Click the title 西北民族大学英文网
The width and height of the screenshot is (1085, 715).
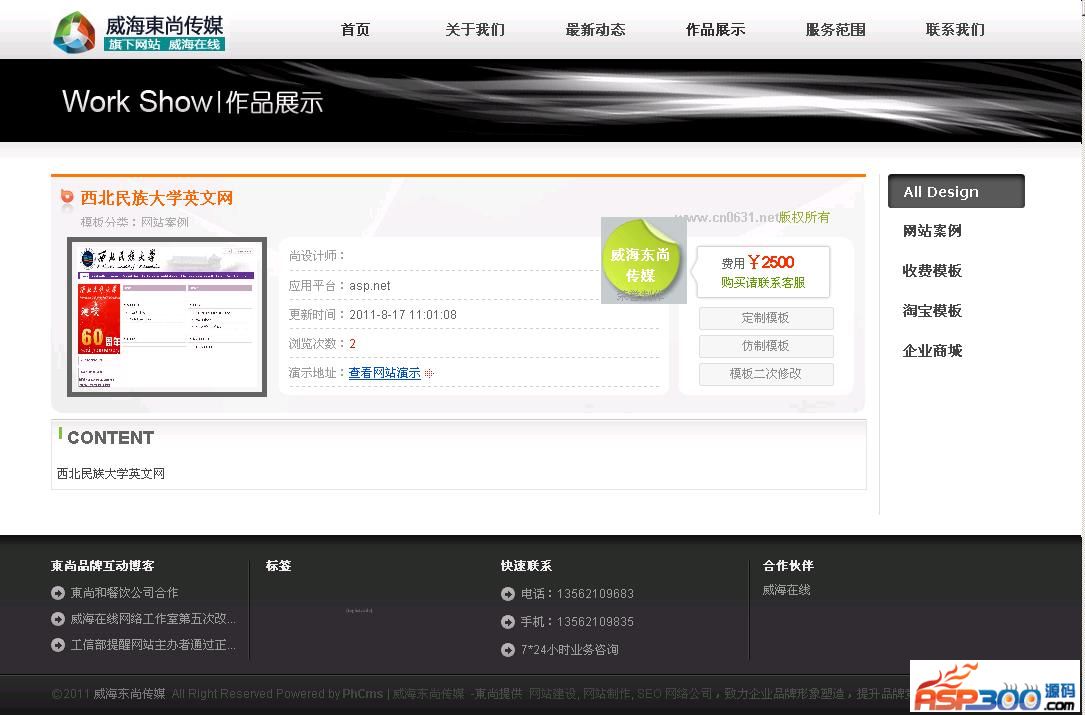[x=156, y=199]
